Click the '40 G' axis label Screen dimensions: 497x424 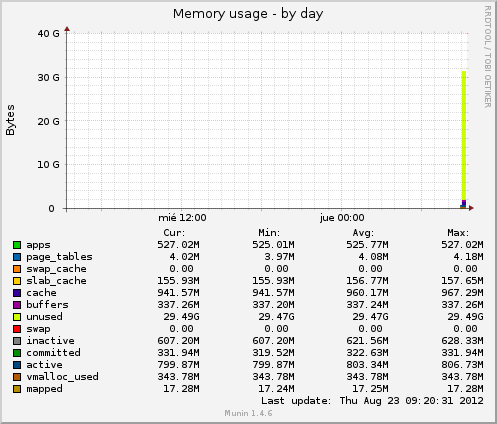48,34
